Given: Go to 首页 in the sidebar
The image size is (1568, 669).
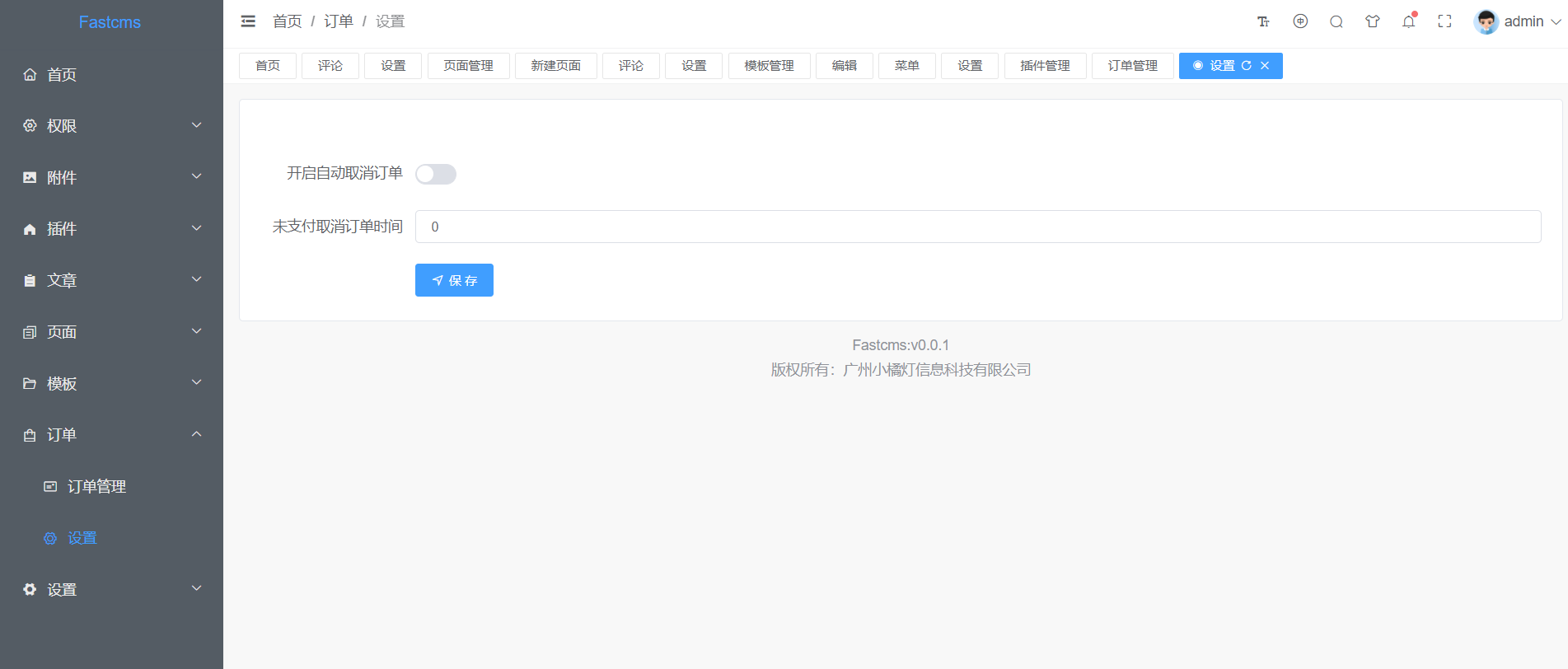Looking at the screenshot, I should [x=111, y=74].
